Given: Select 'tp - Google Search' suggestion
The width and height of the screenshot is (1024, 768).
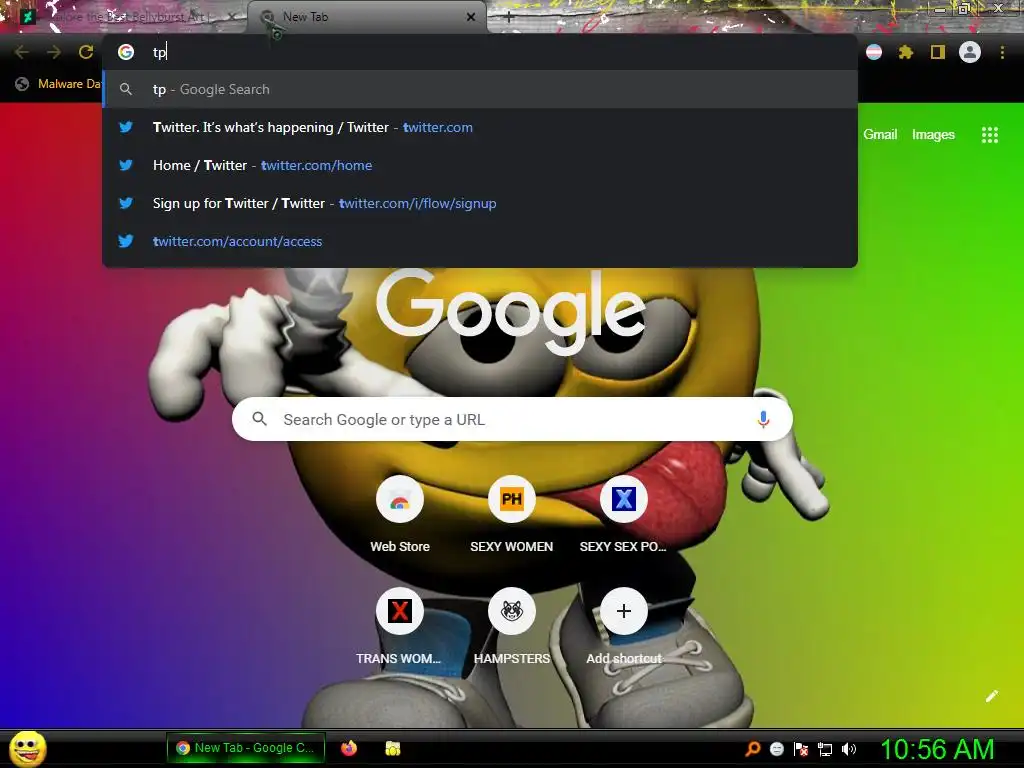Looking at the screenshot, I should tap(480, 89).
